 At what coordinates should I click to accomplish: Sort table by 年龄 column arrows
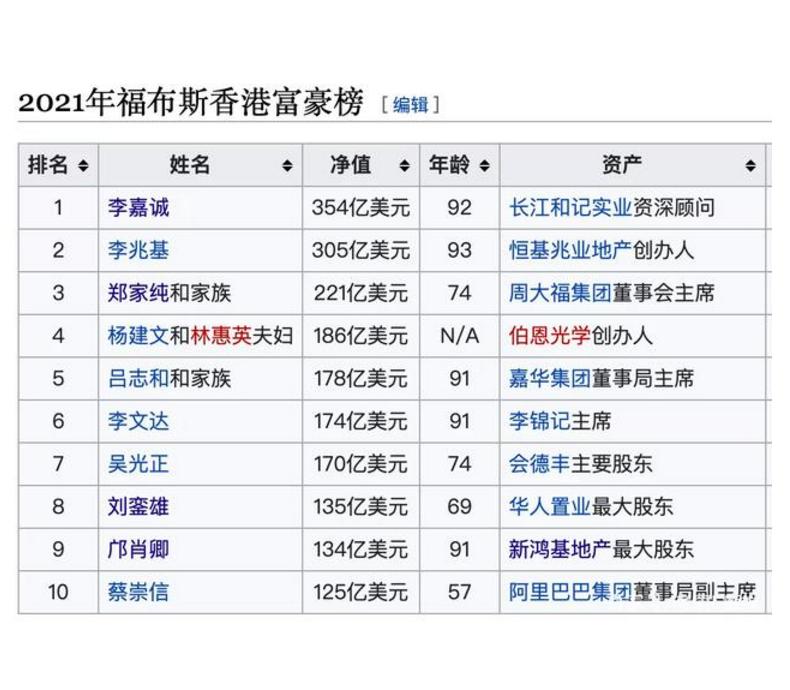[484, 166]
